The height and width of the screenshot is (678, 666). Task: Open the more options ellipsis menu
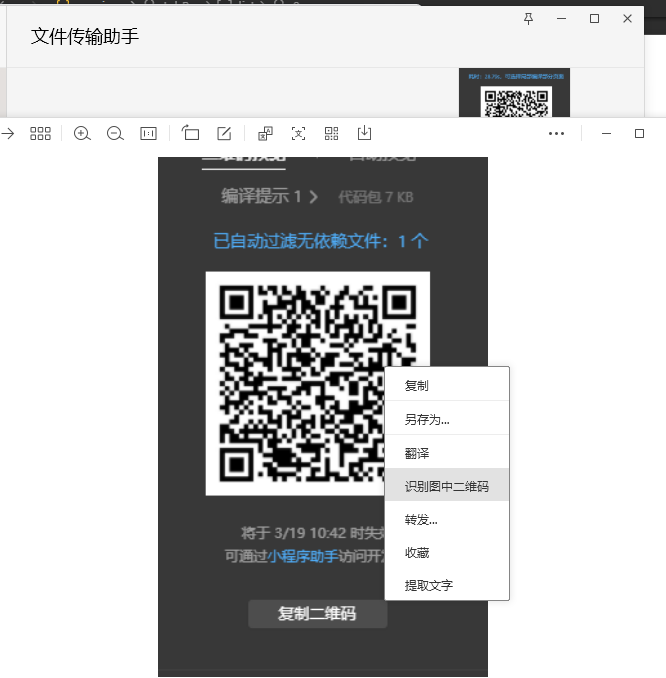coord(556,134)
